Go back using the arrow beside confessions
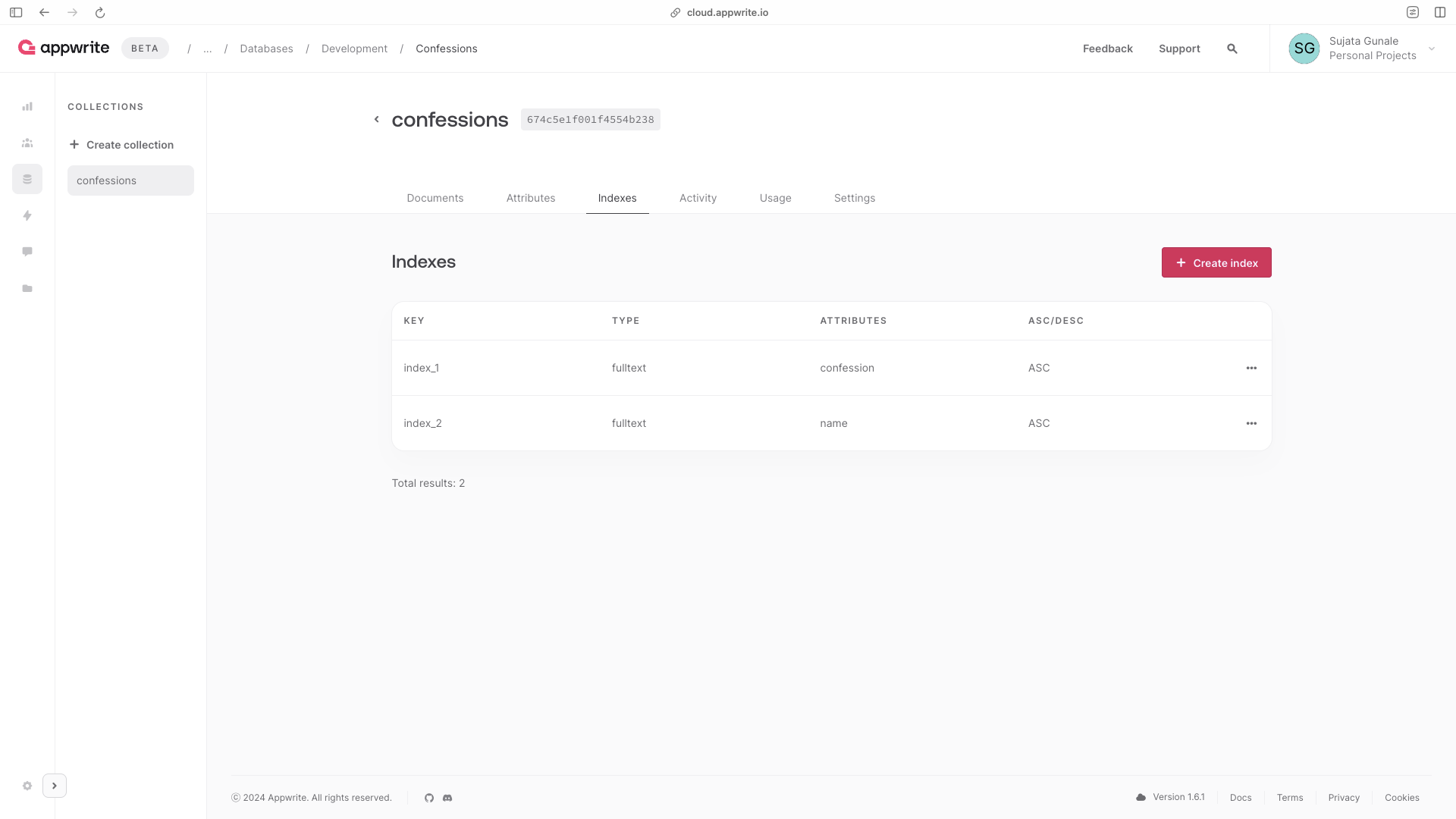 coord(376,120)
